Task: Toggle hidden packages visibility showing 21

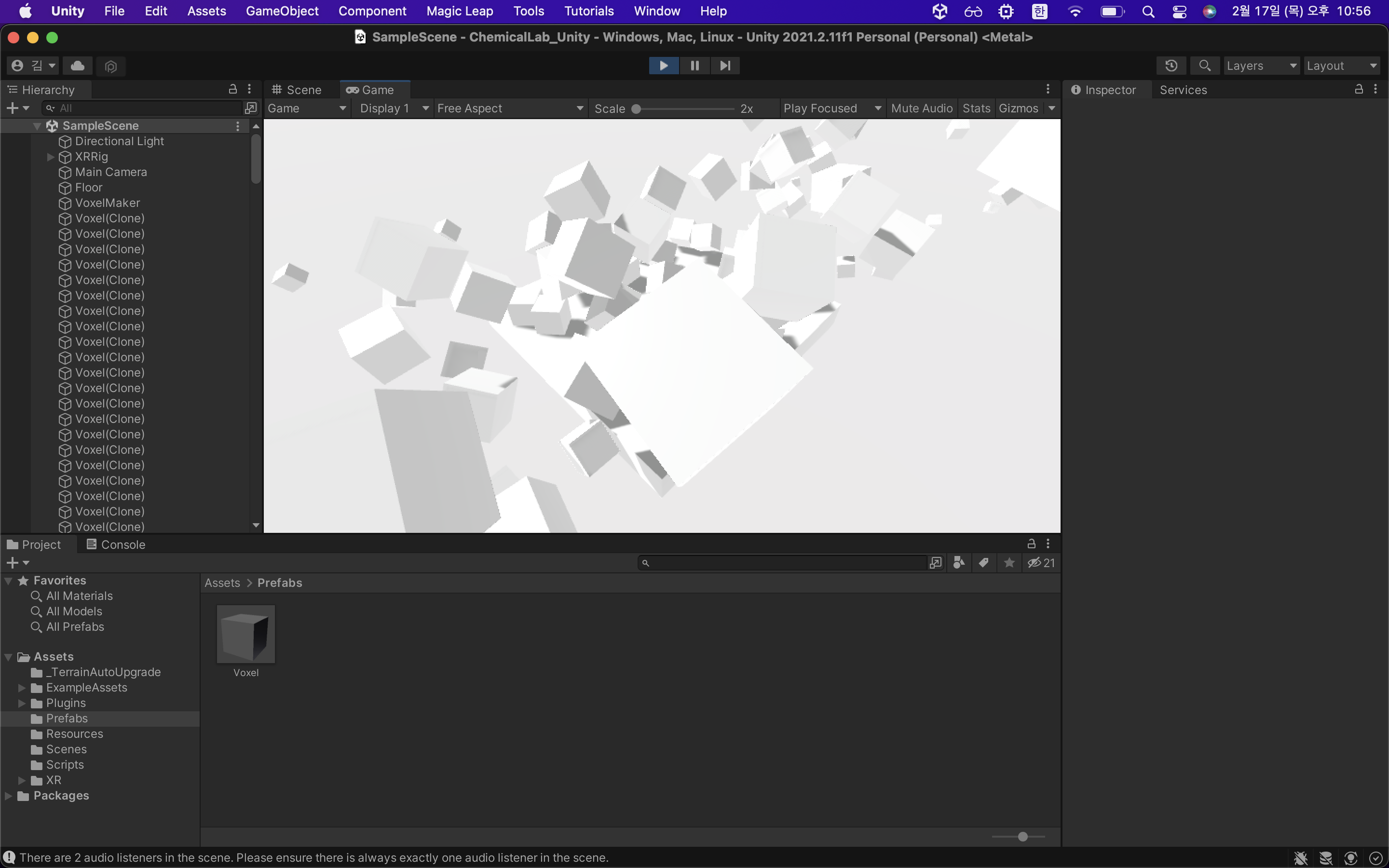Action: click(1041, 563)
